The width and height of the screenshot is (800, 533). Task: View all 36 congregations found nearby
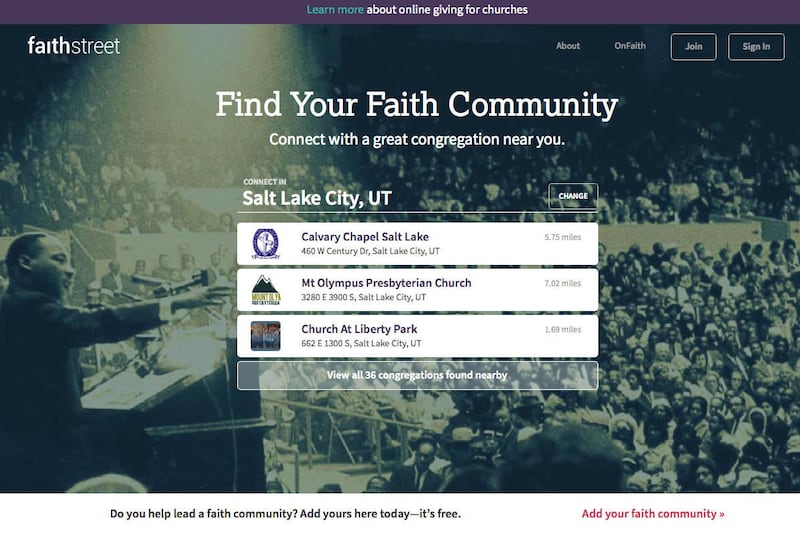point(417,375)
